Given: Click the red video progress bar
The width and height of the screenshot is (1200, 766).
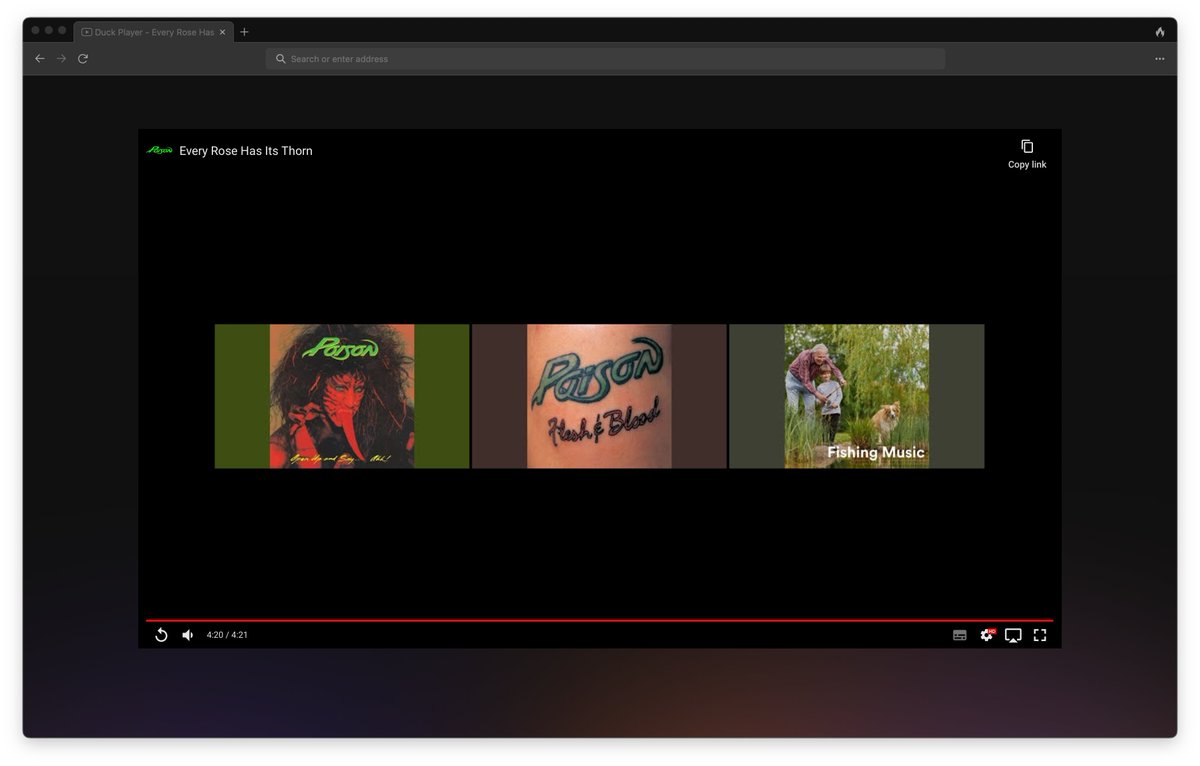Looking at the screenshot, I should [600, 619].
